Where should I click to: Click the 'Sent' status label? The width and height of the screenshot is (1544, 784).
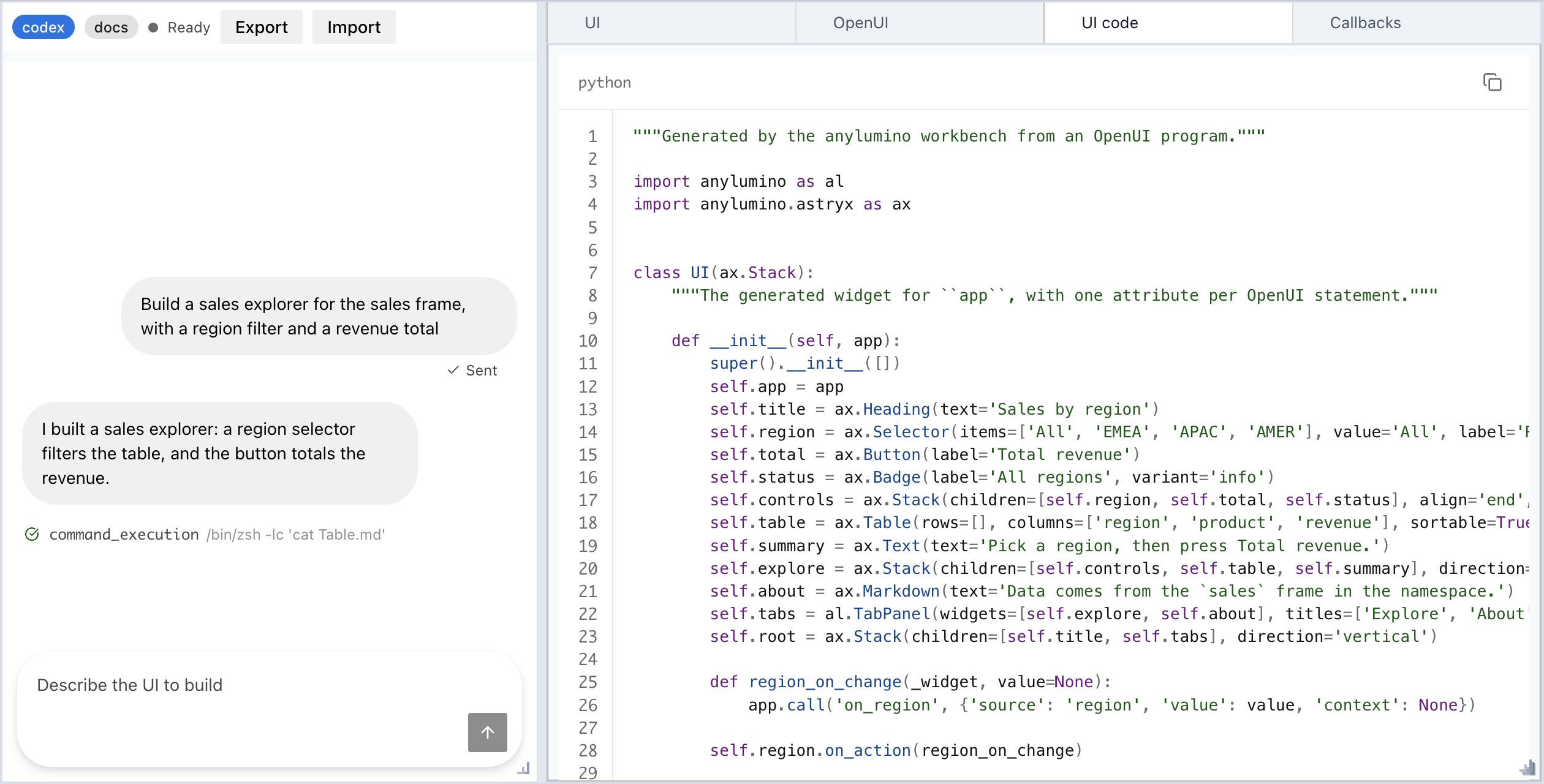472,370
